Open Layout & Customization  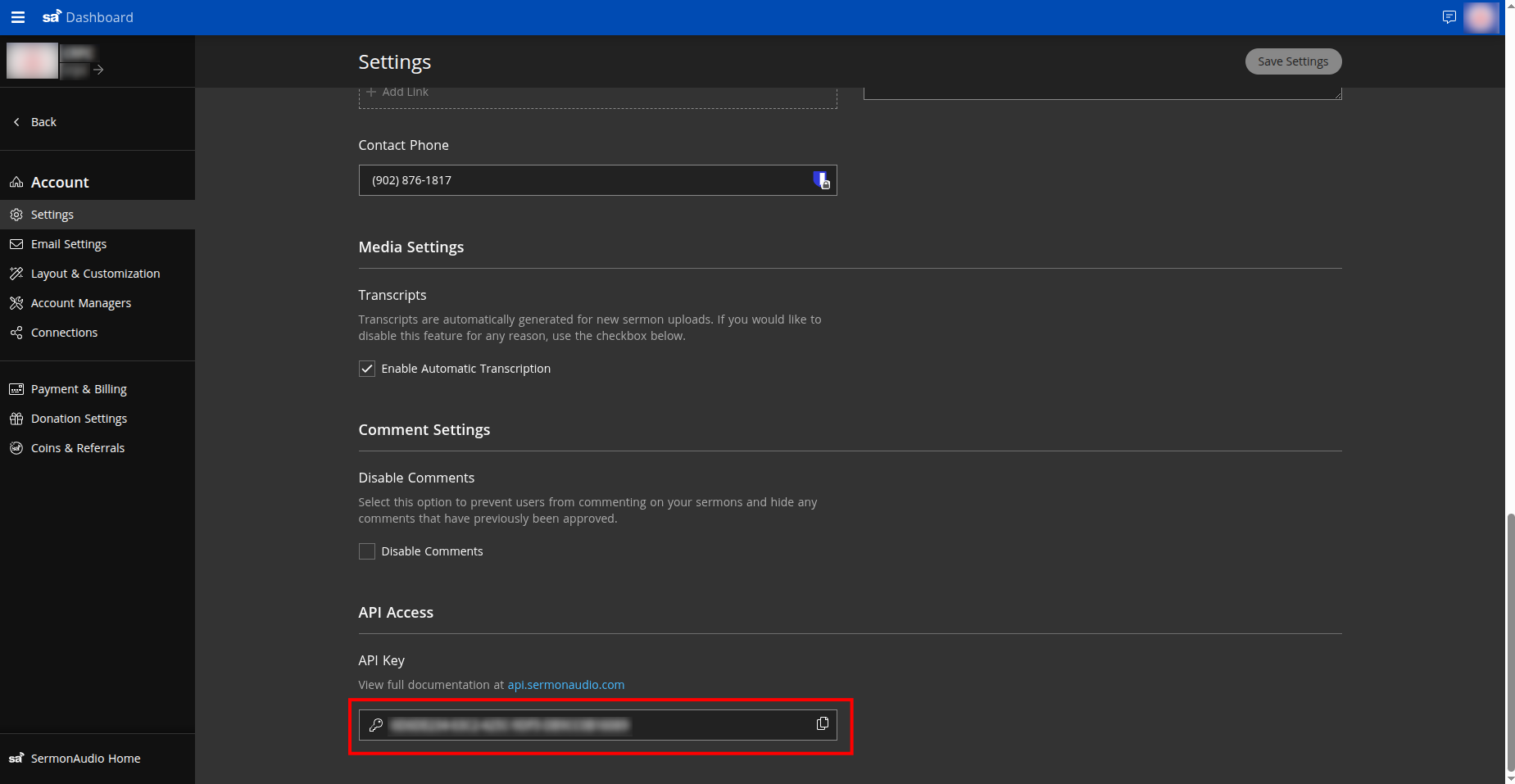pyautogui.click(x=98, y=274)
